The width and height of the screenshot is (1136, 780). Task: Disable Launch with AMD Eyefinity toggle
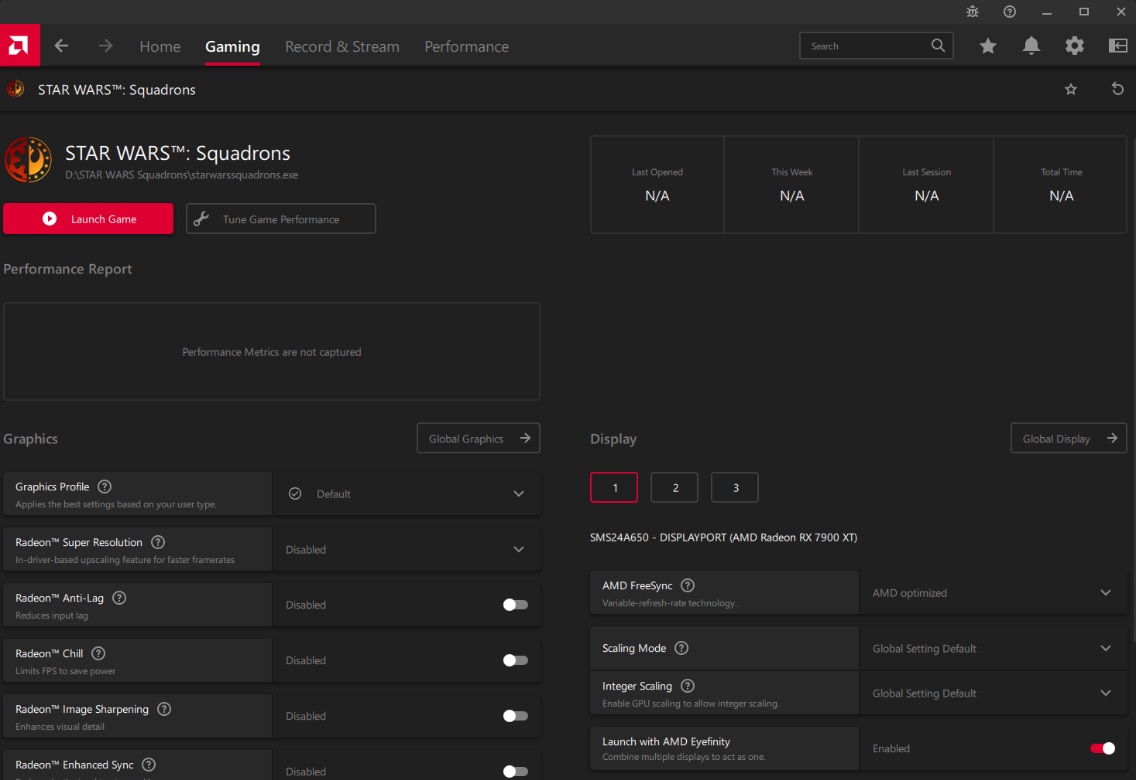pyautogui.click(x=1103, y=748)
